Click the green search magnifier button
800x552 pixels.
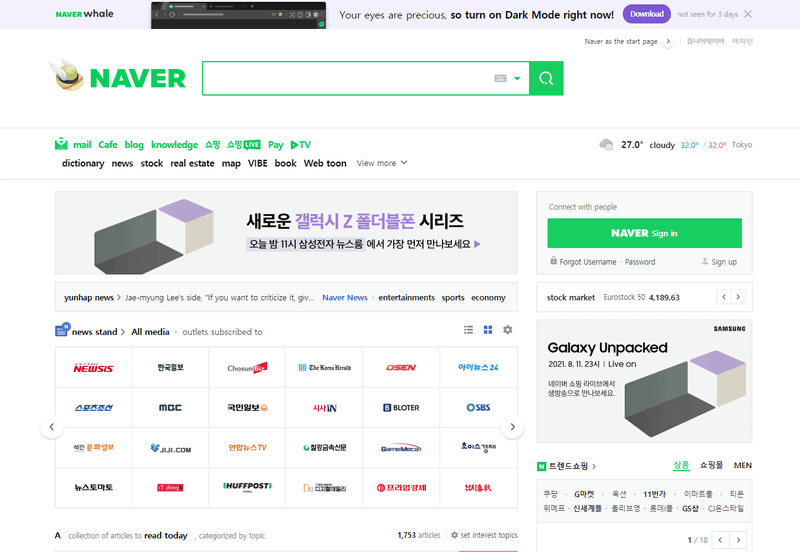click(x=546, y=78)
